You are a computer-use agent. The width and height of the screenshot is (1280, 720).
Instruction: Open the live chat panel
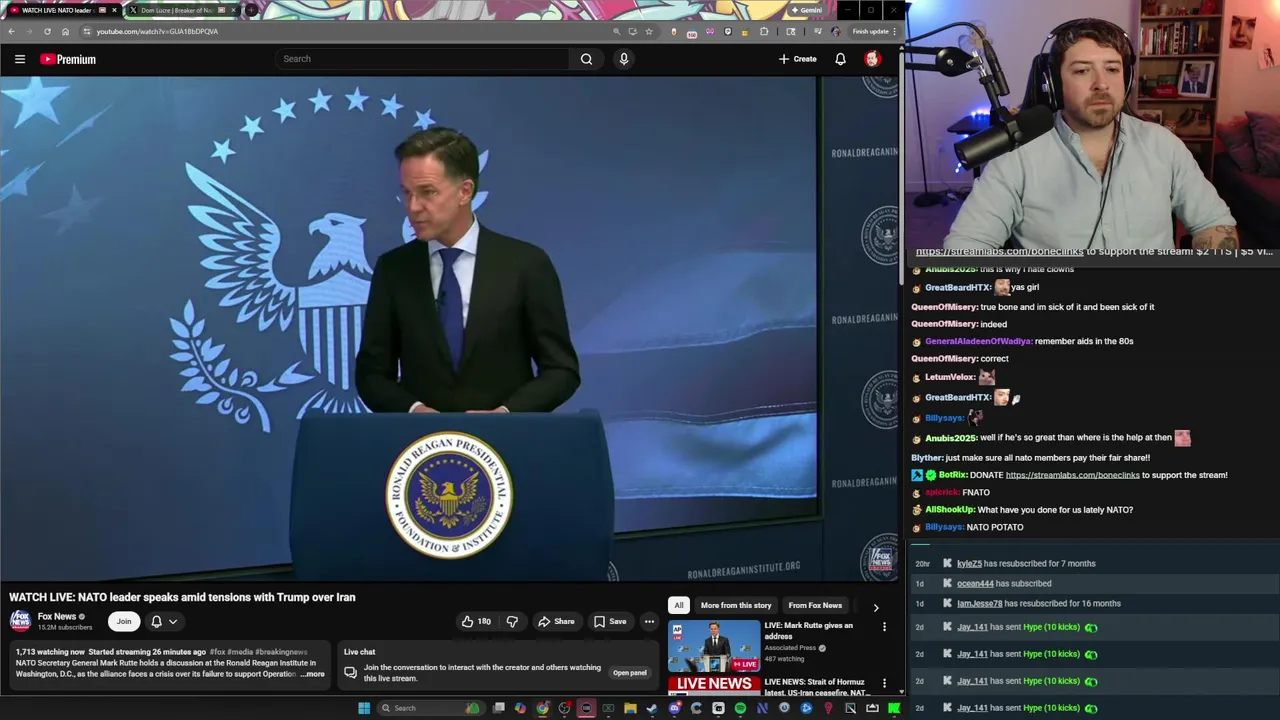[630, 673]
